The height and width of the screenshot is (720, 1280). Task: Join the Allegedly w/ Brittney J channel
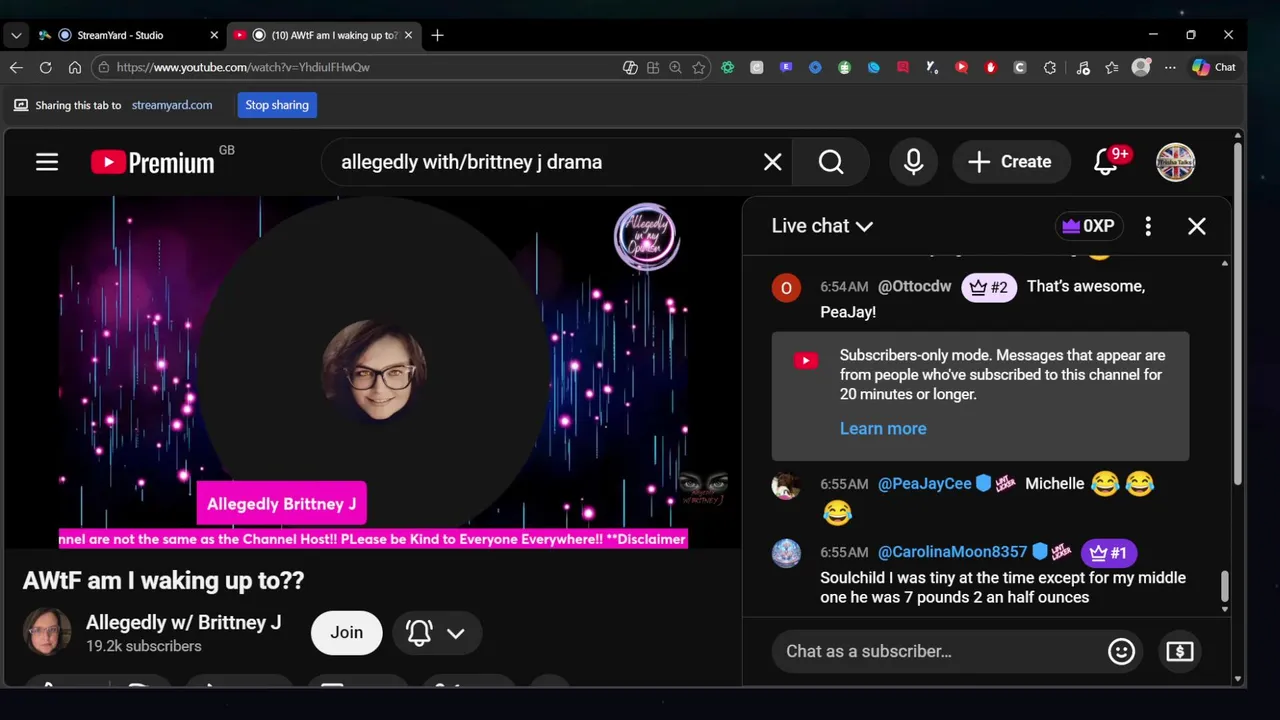pos(346,632)
